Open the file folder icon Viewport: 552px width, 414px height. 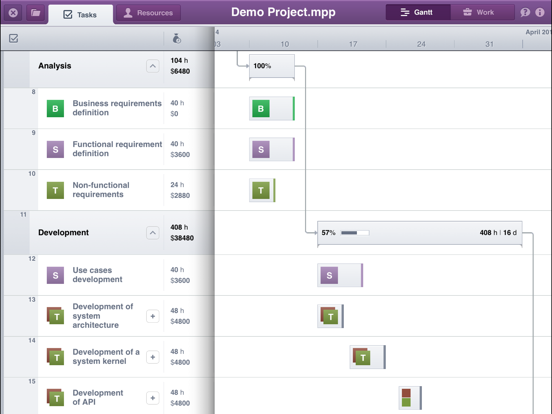coord(36,13)
